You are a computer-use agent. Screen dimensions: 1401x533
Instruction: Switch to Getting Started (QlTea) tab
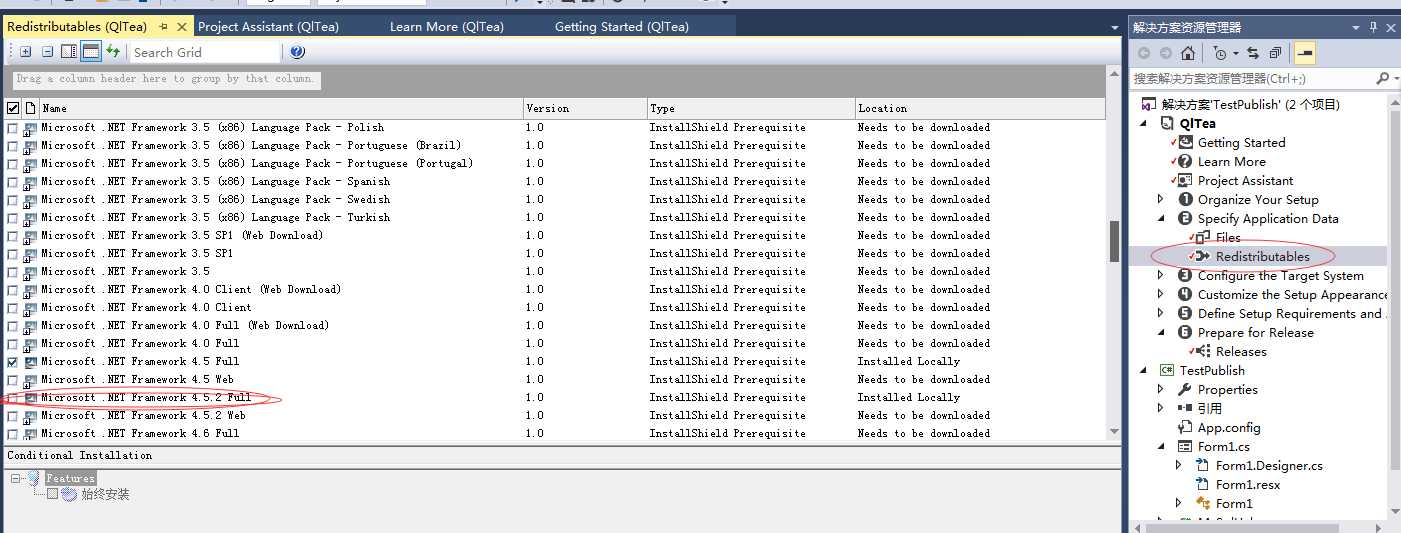tap(622, 27)
